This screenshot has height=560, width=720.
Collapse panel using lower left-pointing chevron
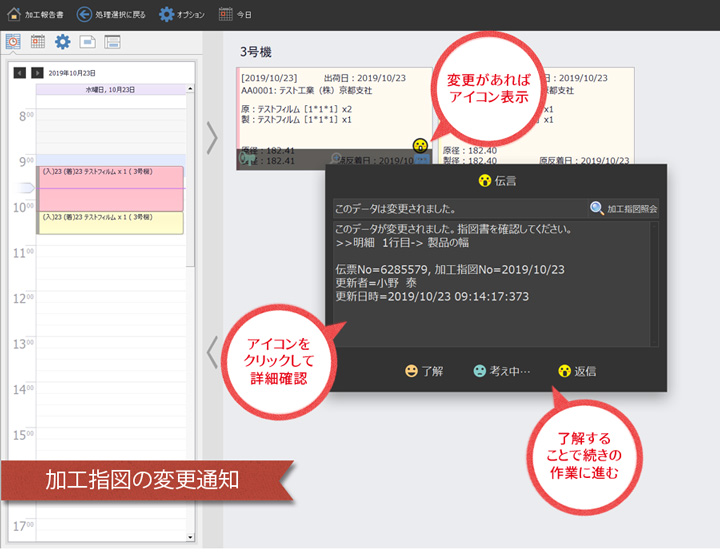pyautogui.click(x=211, y=351)
